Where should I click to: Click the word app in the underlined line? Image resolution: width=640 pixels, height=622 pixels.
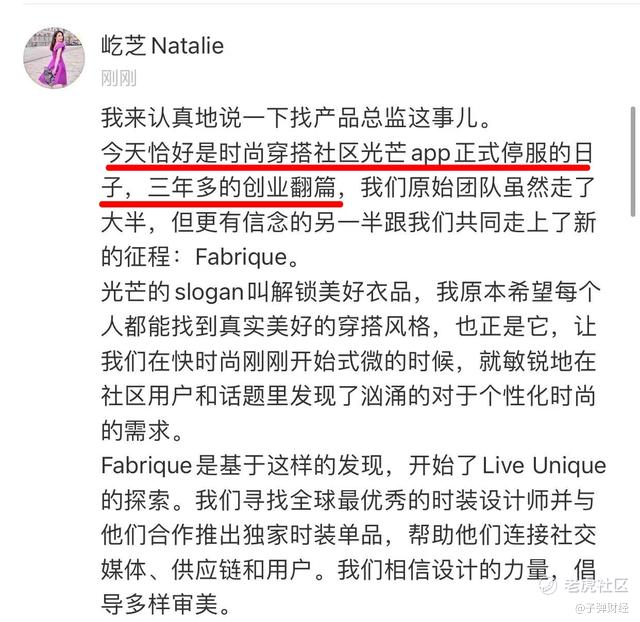431,154
